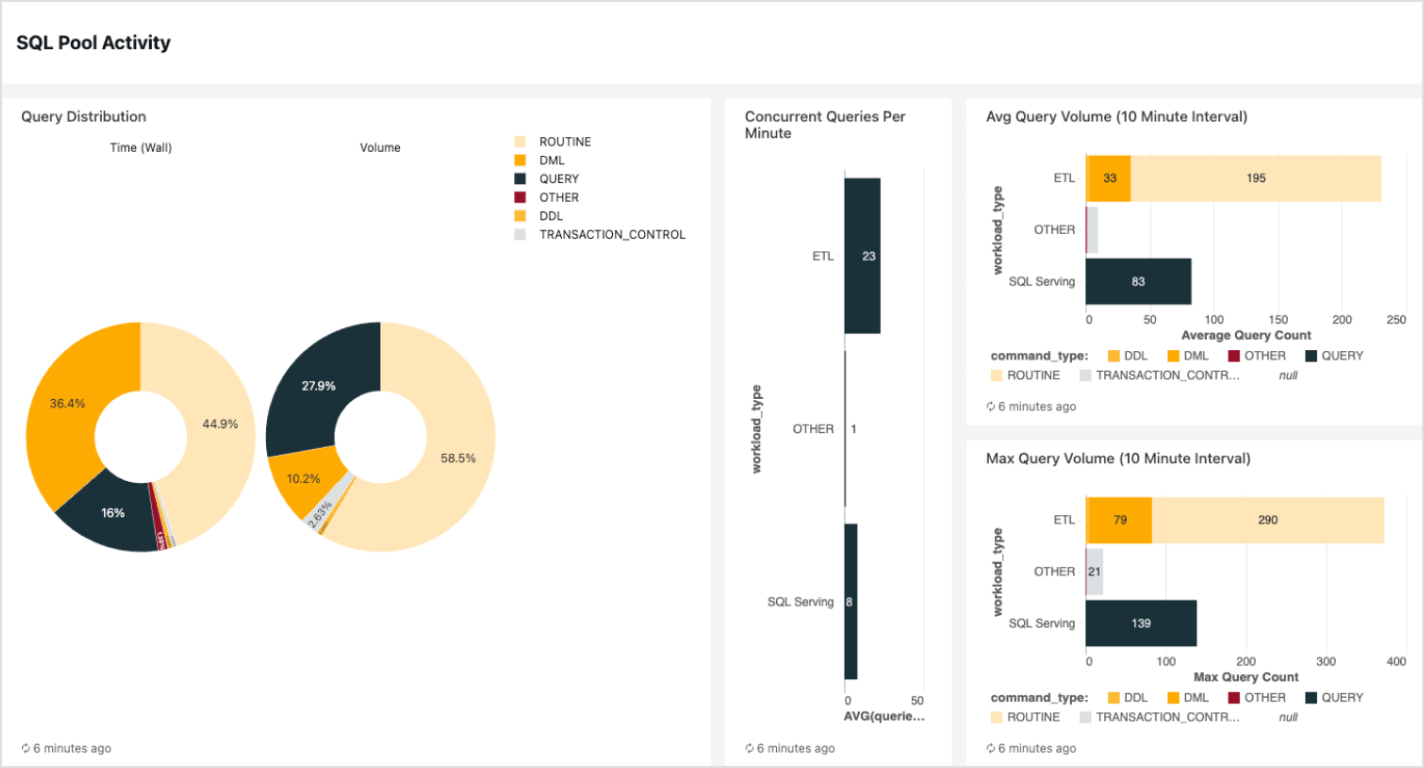
Task: Select the ETL bar in Concurrent Queries chart
Action: point(862,255)
